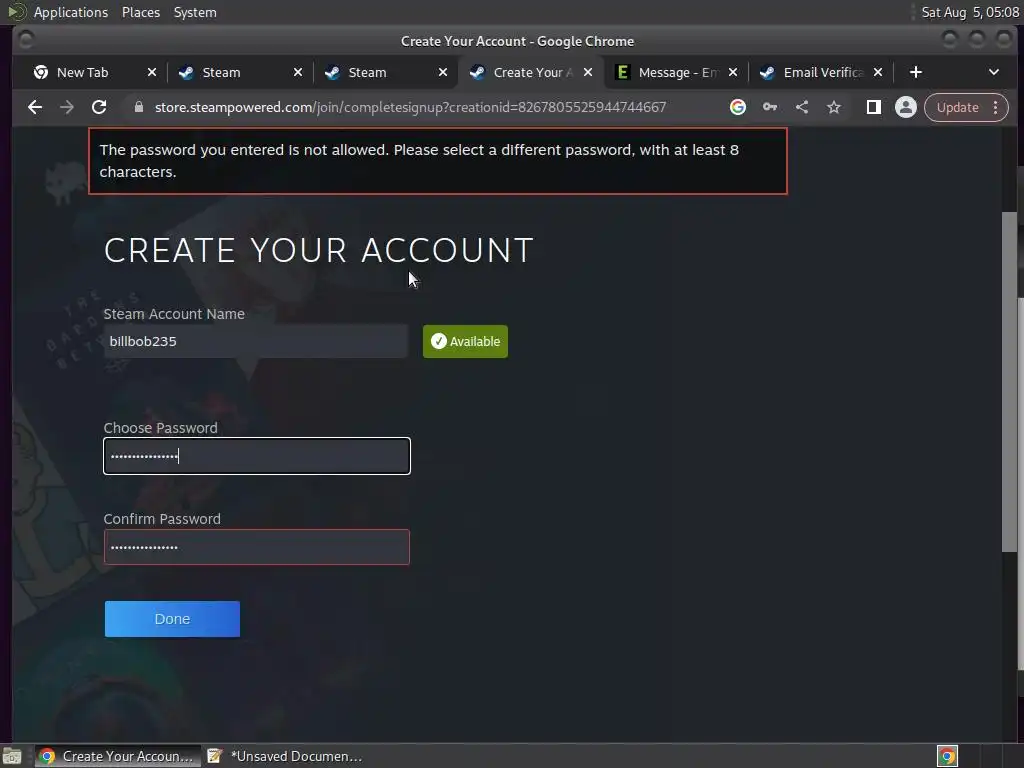This screenshot has height=768, width=1024.
Task: Open the System menu
Action: tap(195, 12)
